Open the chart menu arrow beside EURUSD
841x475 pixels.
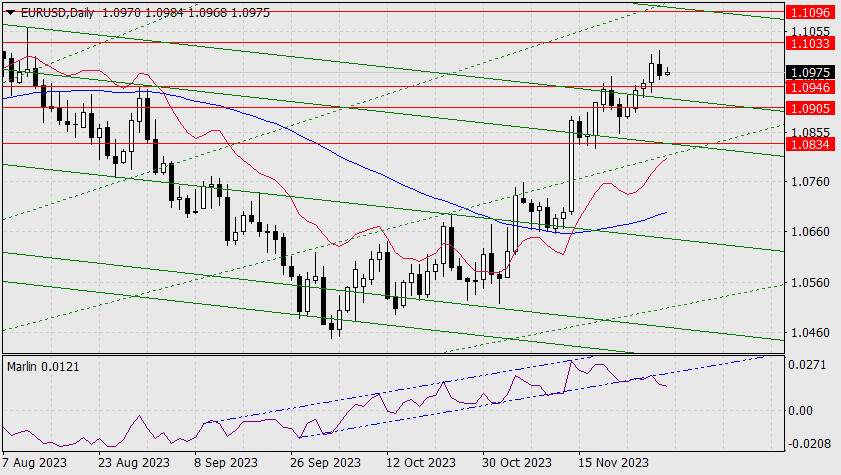click(11, 13)
